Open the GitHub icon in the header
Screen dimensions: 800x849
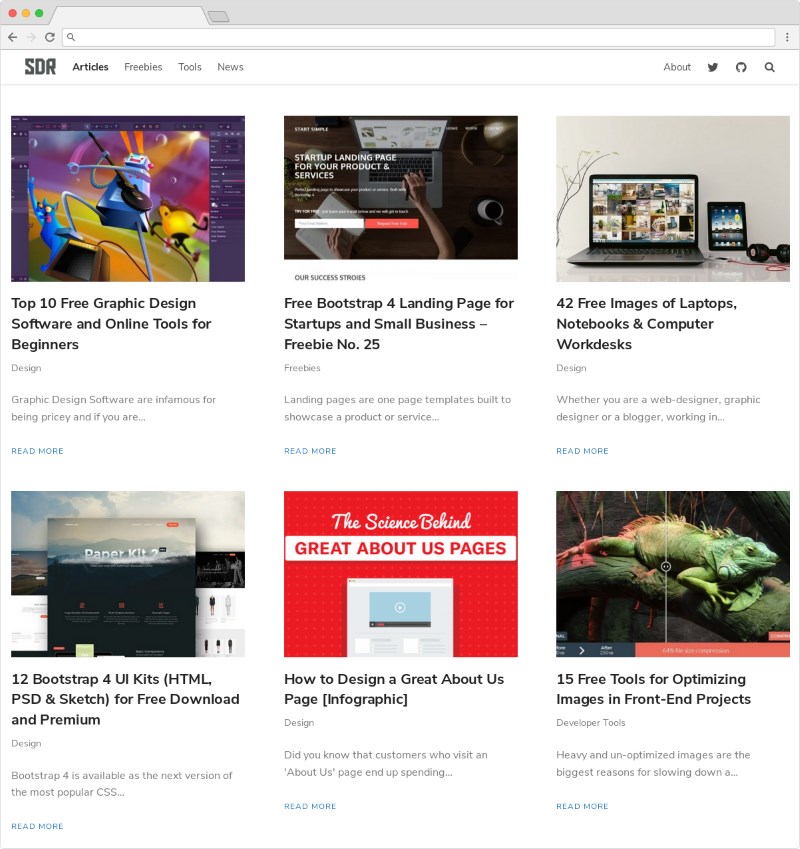tap(741, 67)
